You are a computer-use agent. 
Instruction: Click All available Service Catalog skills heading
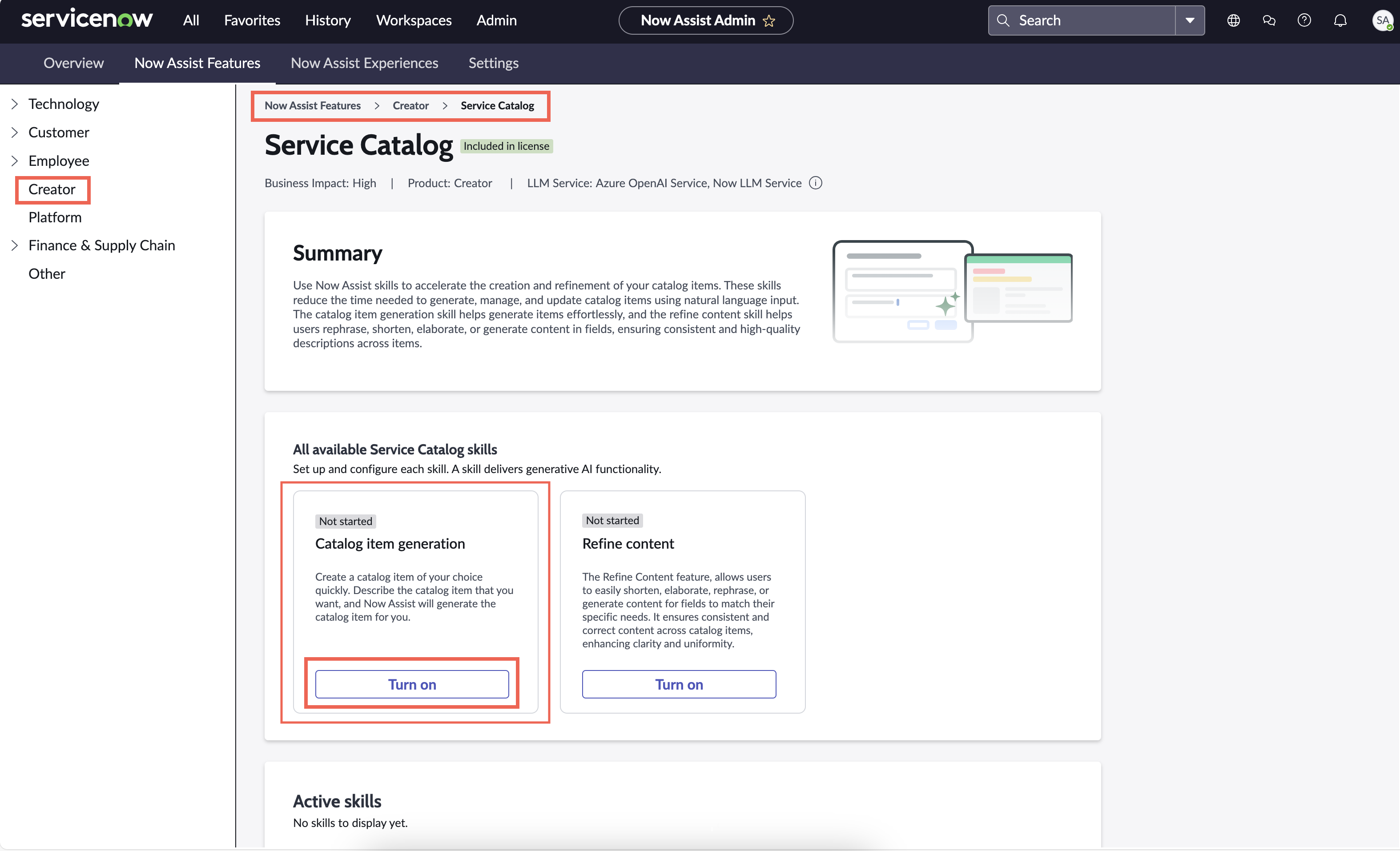(395, 450)
